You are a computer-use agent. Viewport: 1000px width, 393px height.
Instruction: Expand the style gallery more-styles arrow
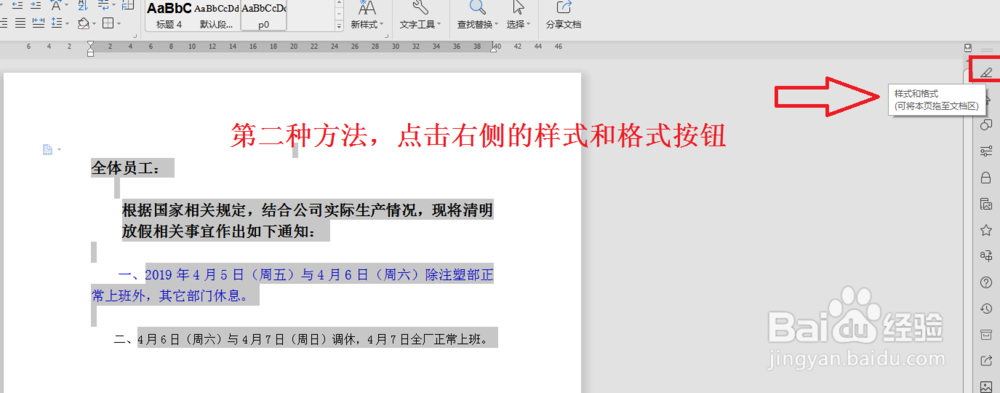[x=339, y=26]
